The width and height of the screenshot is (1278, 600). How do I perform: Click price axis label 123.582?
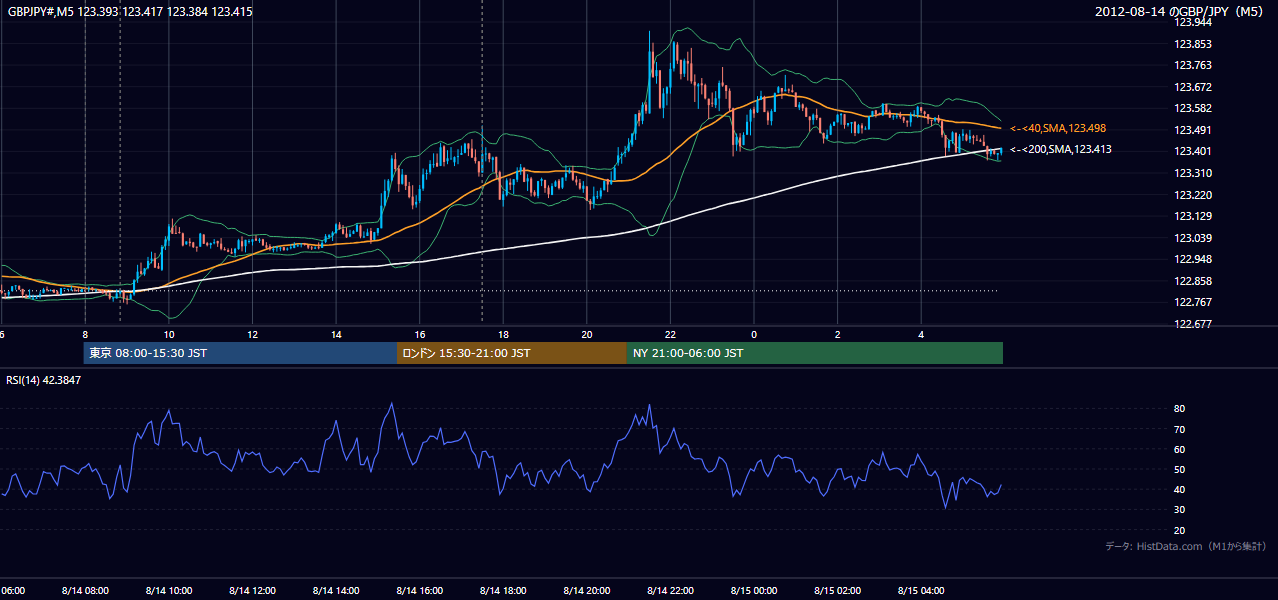point(1192,108)
